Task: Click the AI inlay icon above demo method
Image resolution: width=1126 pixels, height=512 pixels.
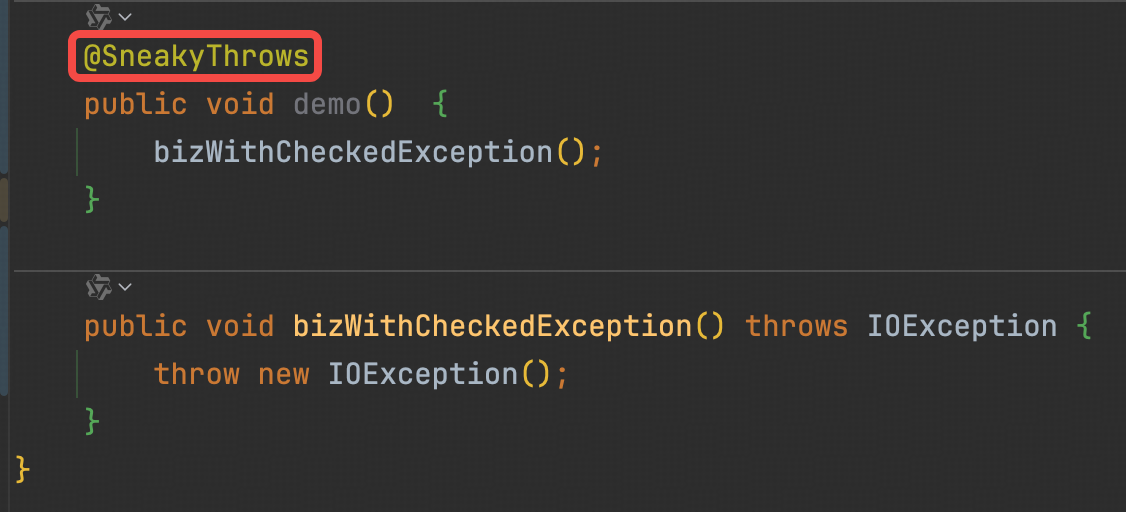Action: coord(99,15)
